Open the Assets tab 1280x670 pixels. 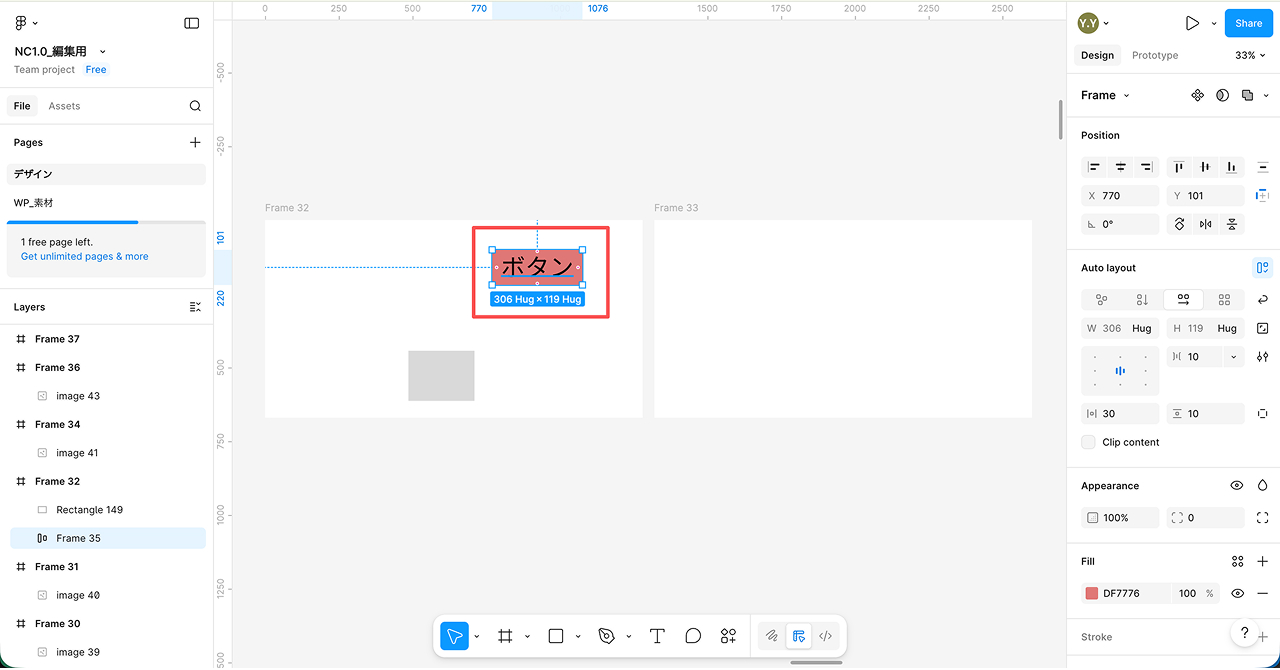tap(64, 106)
